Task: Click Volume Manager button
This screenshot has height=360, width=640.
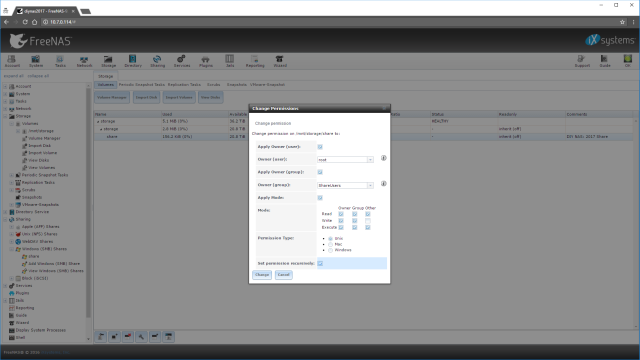Action: tap(112, 98)
